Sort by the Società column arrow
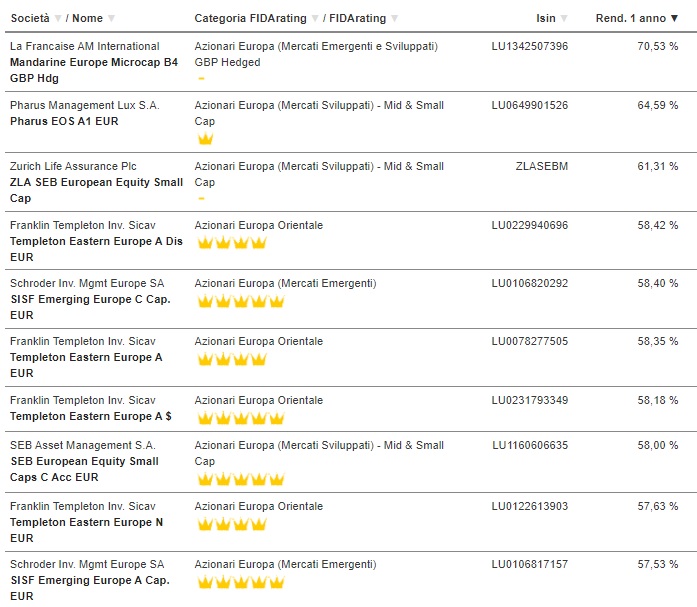 coord(58,18)
